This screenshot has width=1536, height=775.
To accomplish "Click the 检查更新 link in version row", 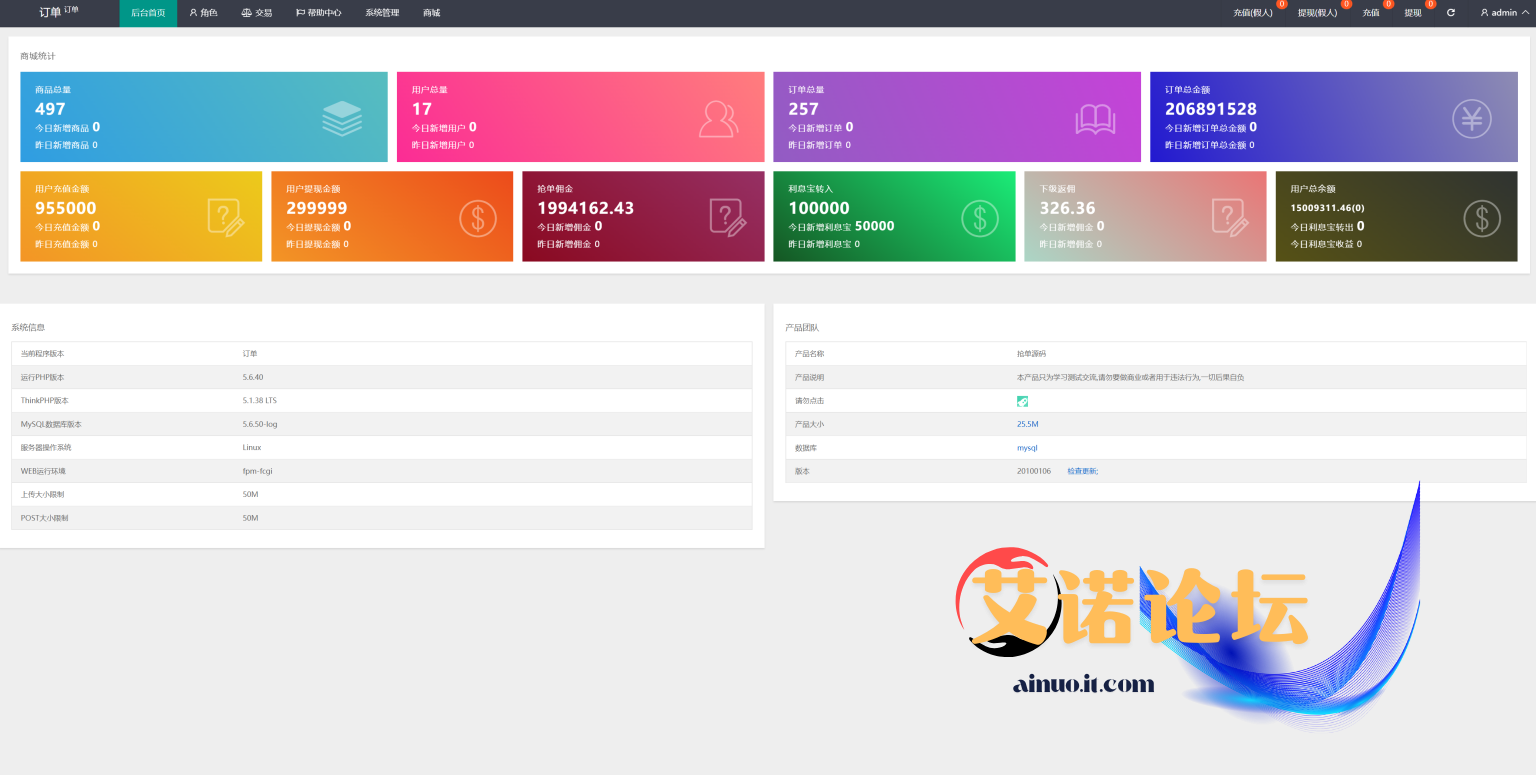I will tap(1082, 471).
